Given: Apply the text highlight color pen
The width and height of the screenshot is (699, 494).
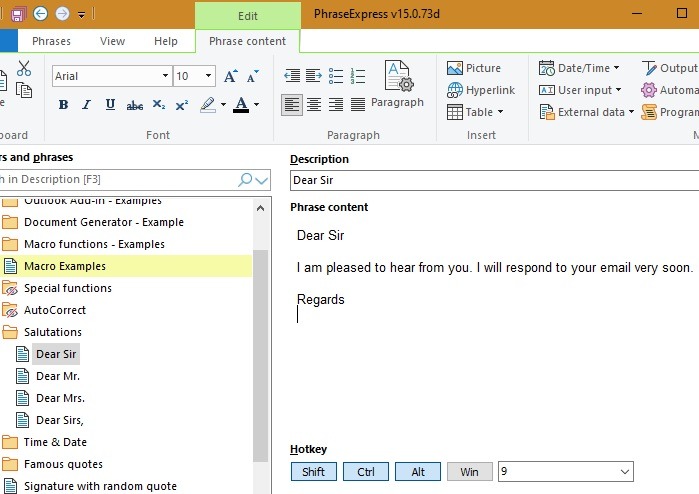Looking at the screenshot, I should (208, 105).
